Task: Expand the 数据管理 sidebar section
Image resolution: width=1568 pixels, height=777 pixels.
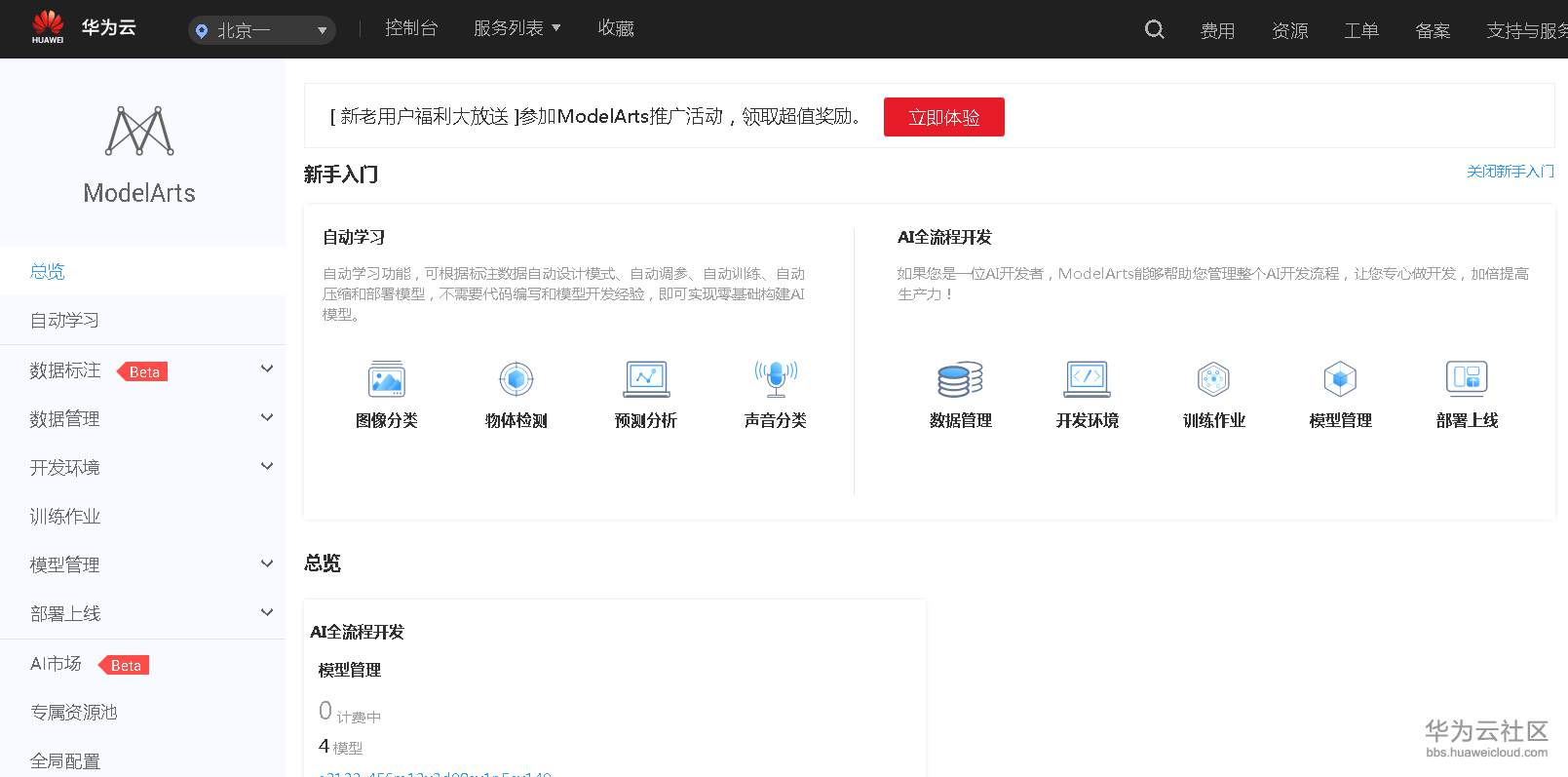Action: click(x=267, y=417)
